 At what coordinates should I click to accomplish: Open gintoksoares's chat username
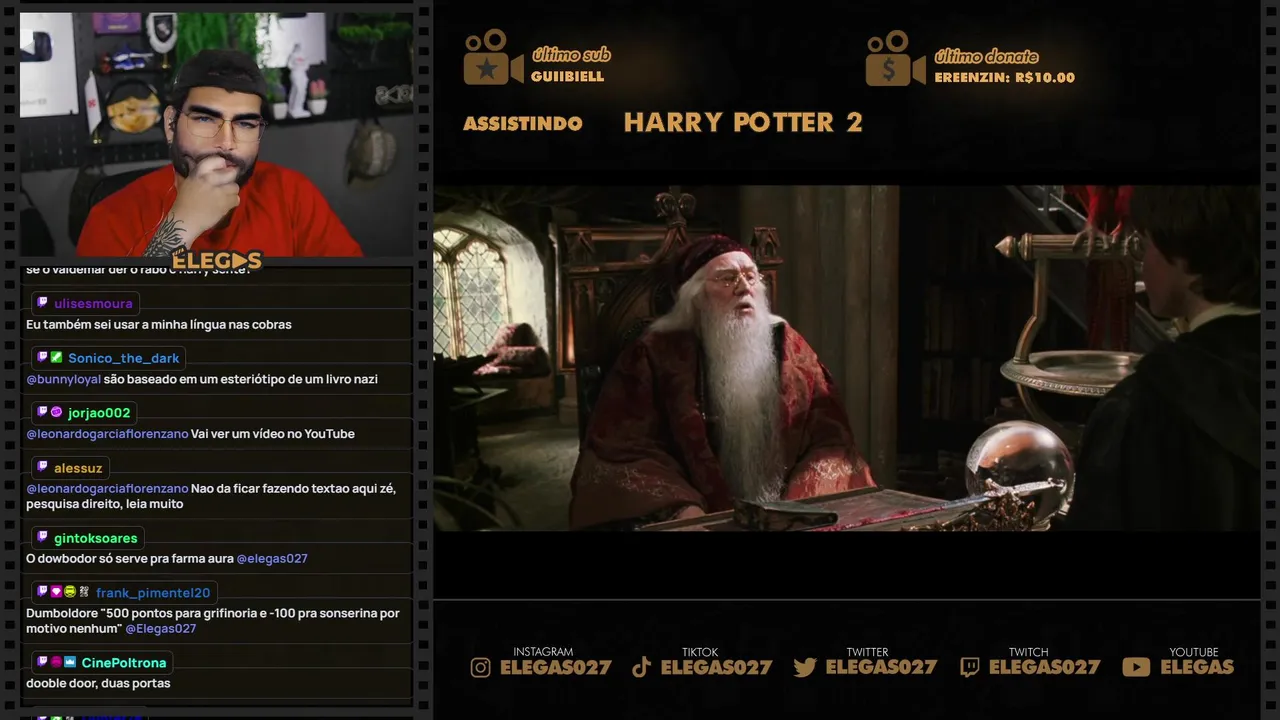(96, 538)
